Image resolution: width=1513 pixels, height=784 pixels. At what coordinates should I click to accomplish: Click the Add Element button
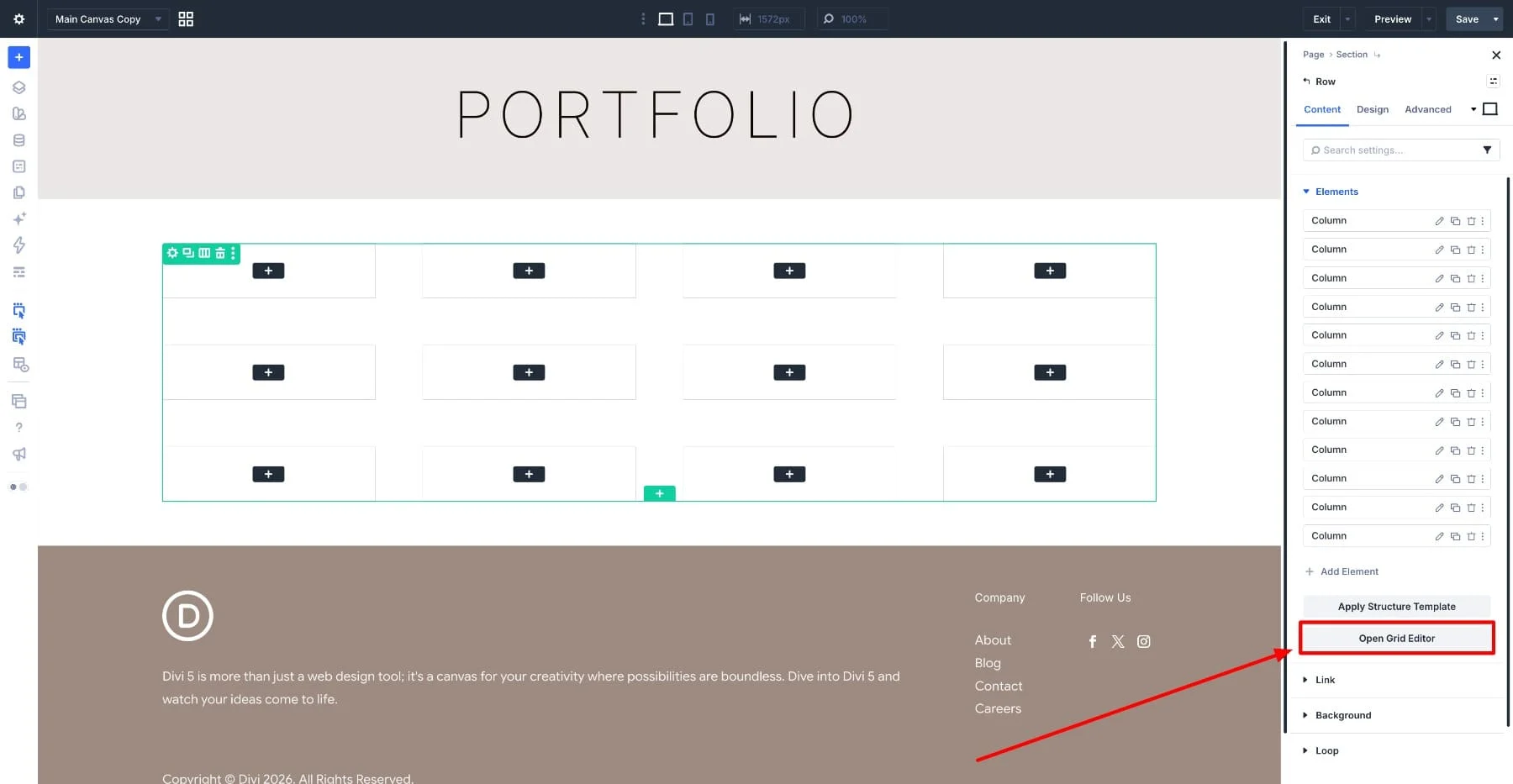point(1342,571)
